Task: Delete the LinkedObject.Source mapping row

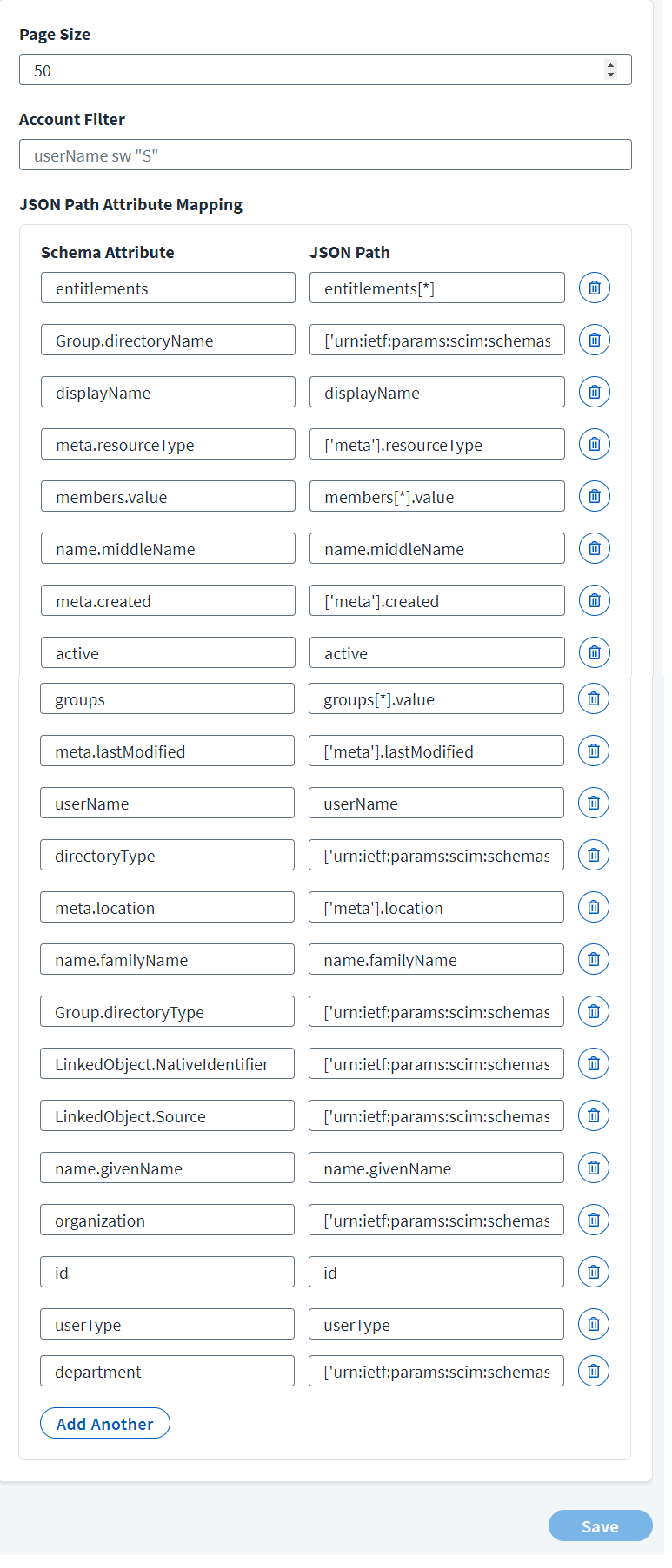Action: tap(594, 1115)
